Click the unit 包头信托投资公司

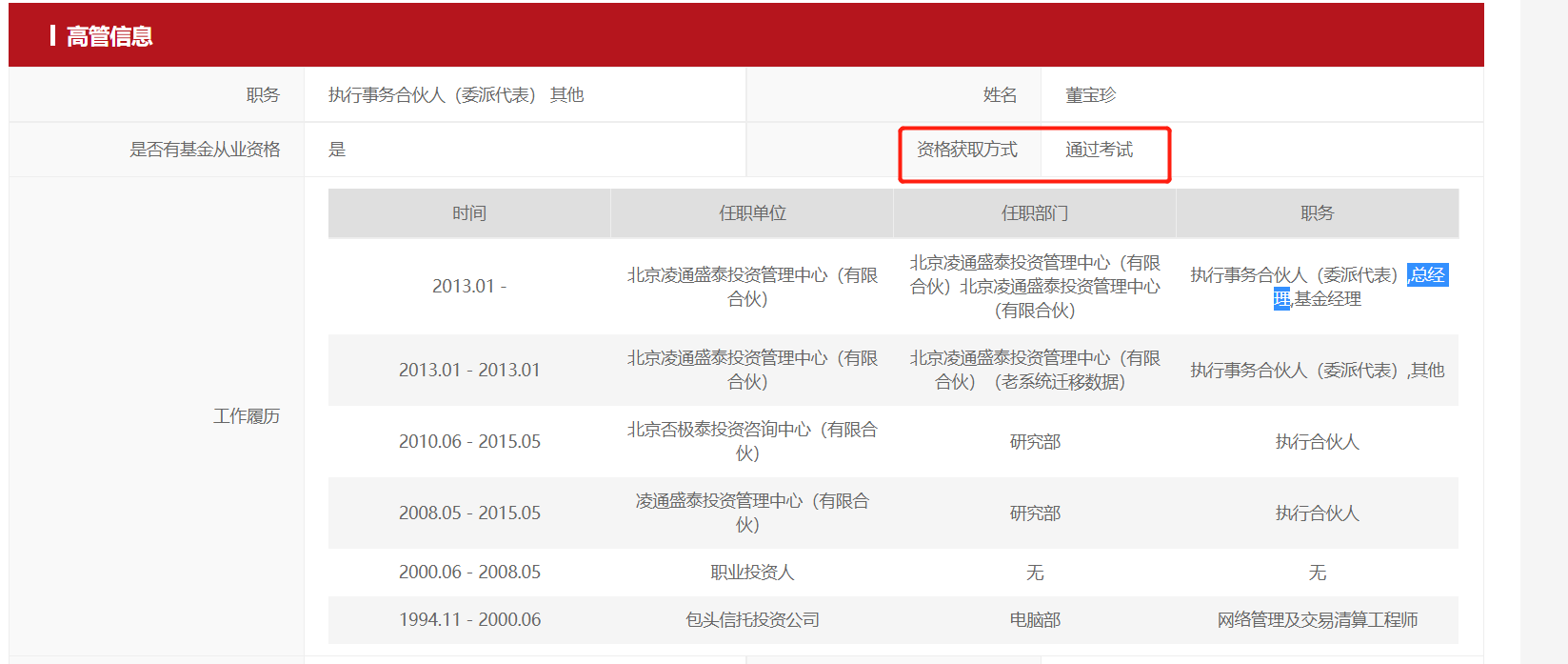pos(752,619)
